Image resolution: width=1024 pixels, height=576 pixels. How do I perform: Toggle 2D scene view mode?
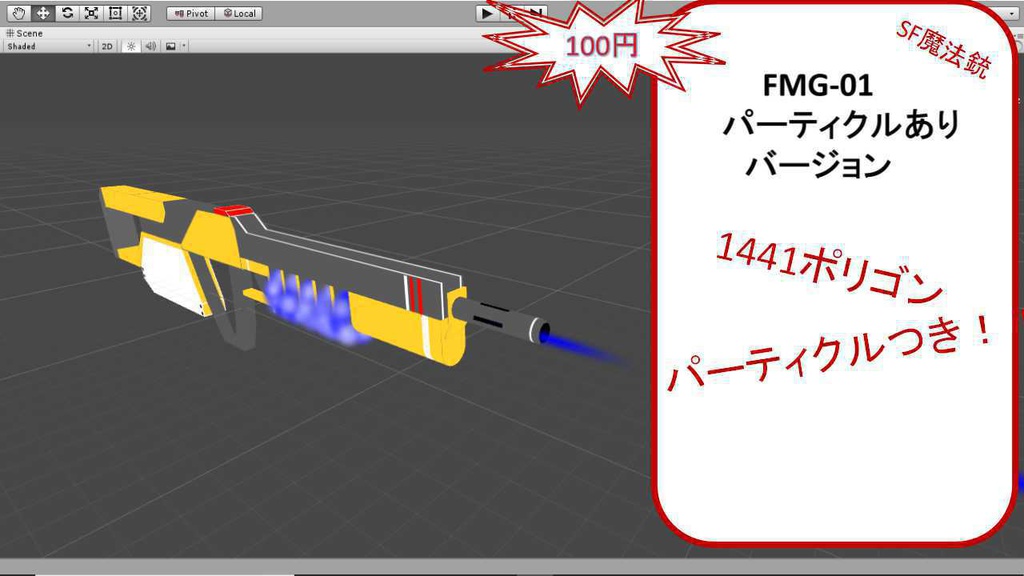coord(107,46)
